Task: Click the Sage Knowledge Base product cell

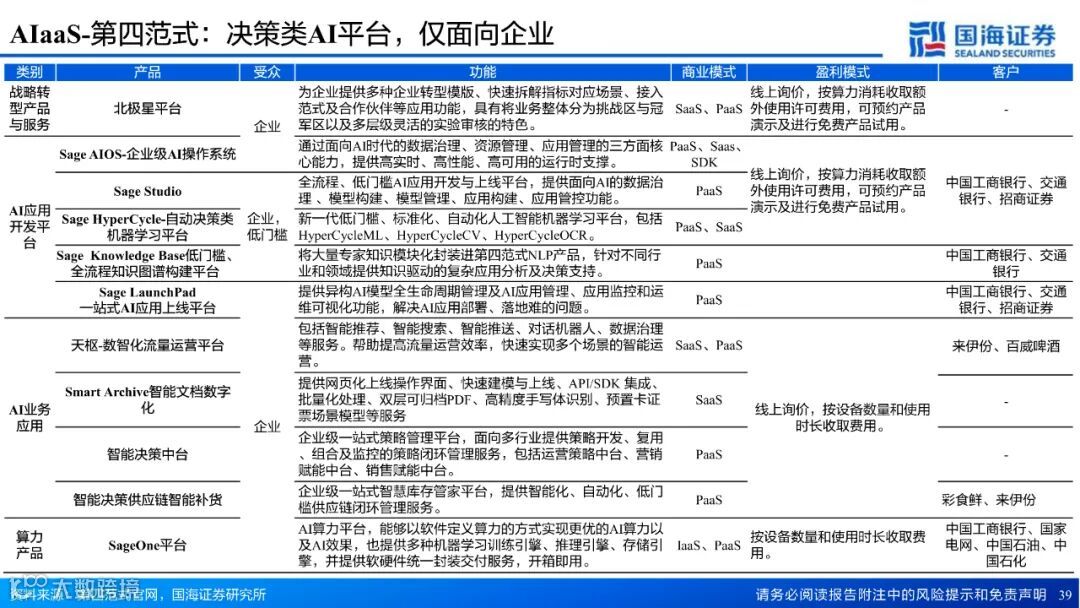Action: [x=147, y=264]
